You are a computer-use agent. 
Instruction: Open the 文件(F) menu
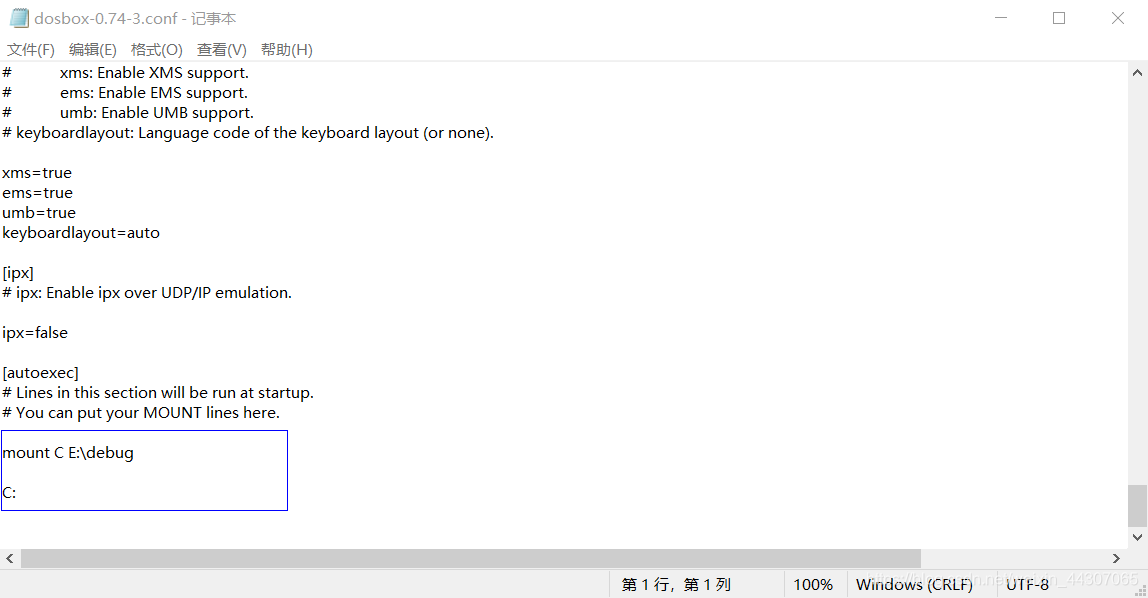(x=31, y=50)
